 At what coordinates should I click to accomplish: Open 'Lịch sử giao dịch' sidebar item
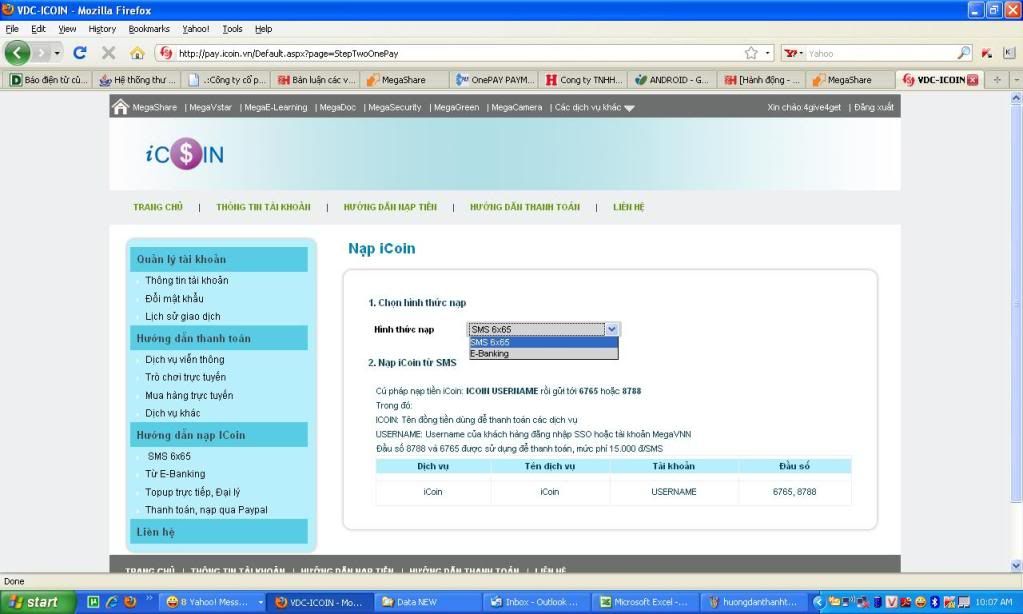pyautogui.click(x=183, y=316)
